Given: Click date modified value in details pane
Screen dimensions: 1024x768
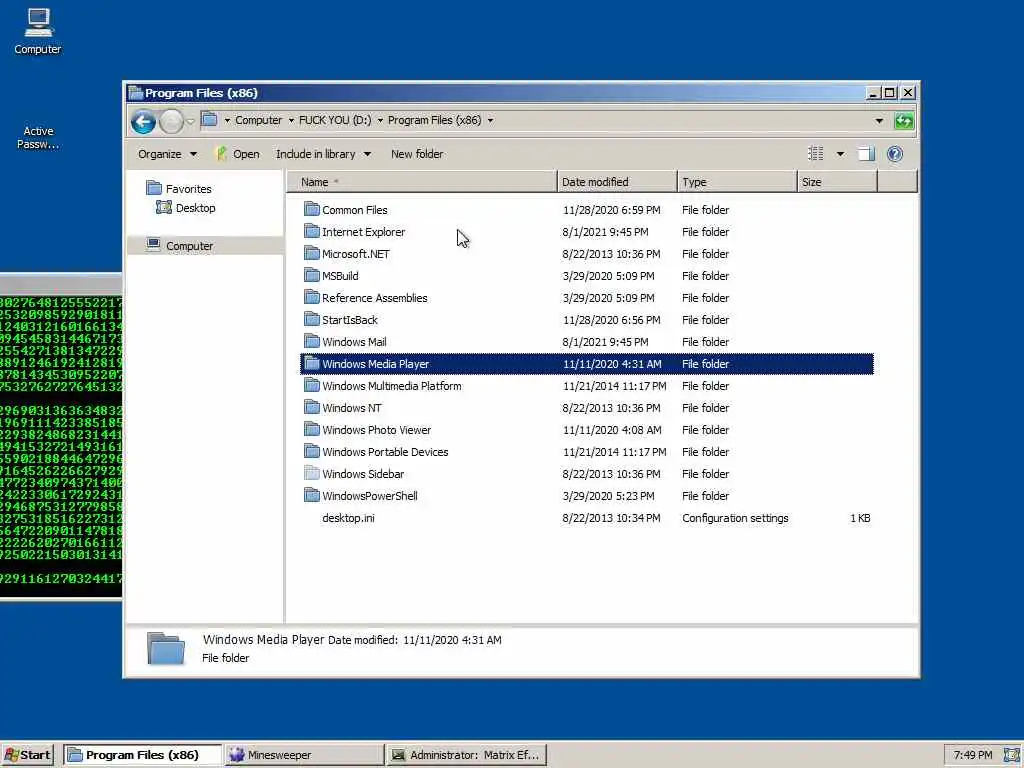Looking at the screenshot, I should [x=452, y=640].
